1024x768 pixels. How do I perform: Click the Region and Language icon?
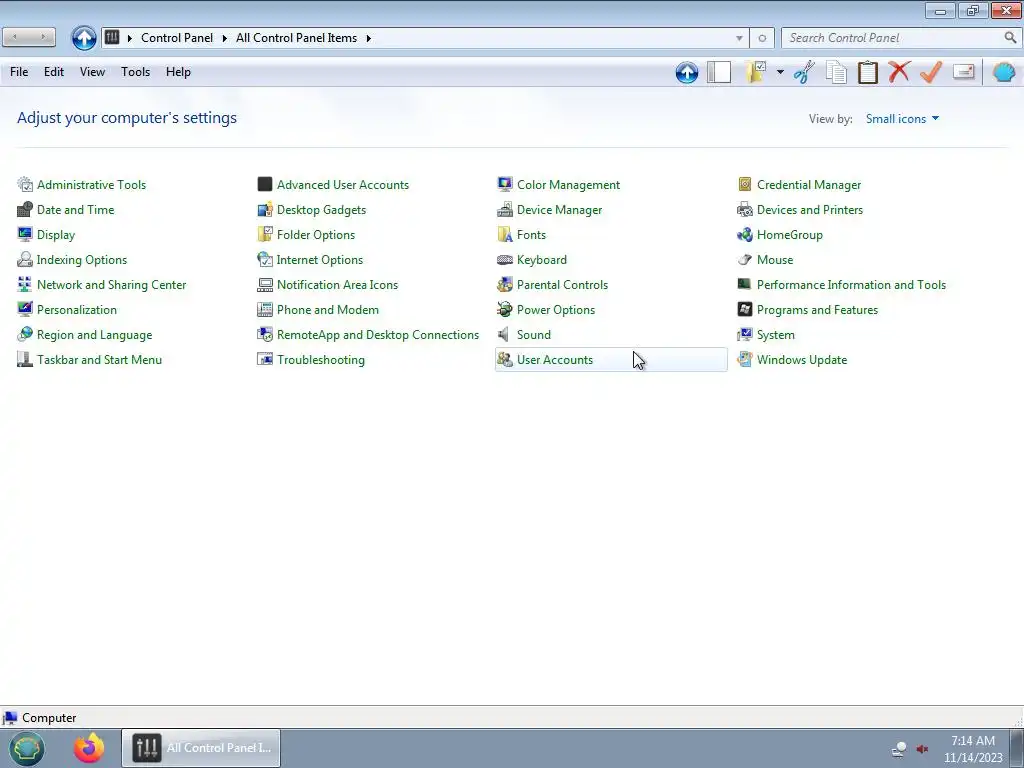(x=25, y=334)
